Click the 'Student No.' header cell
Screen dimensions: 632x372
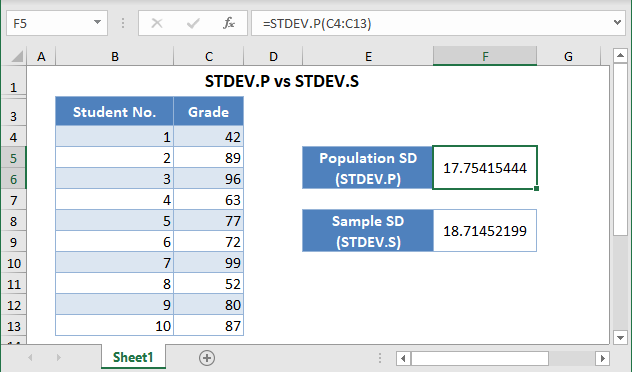click(x=114, y=111)
